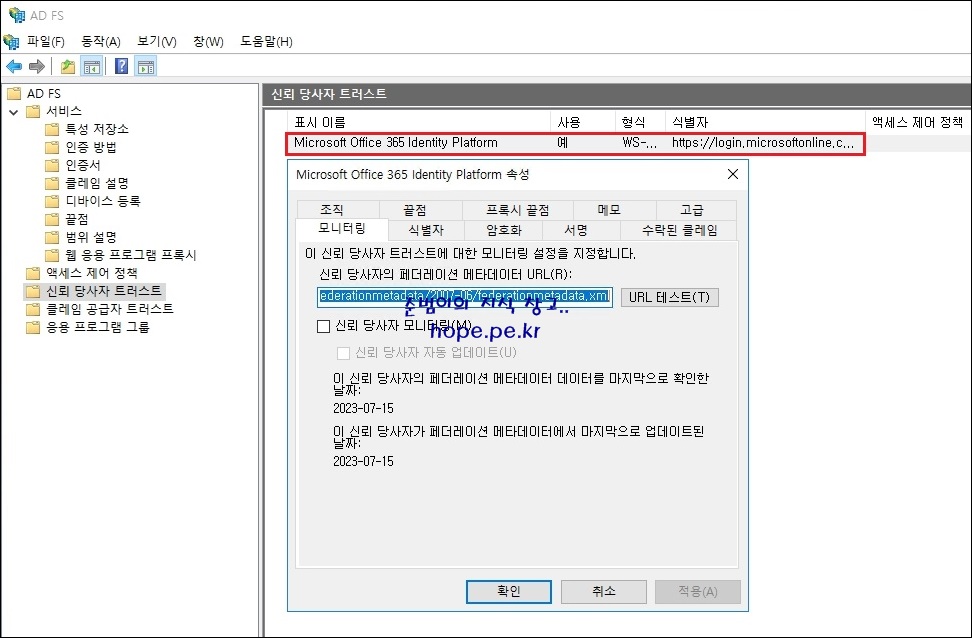Close the 속성 dialog with X

[x=733, y=174]
